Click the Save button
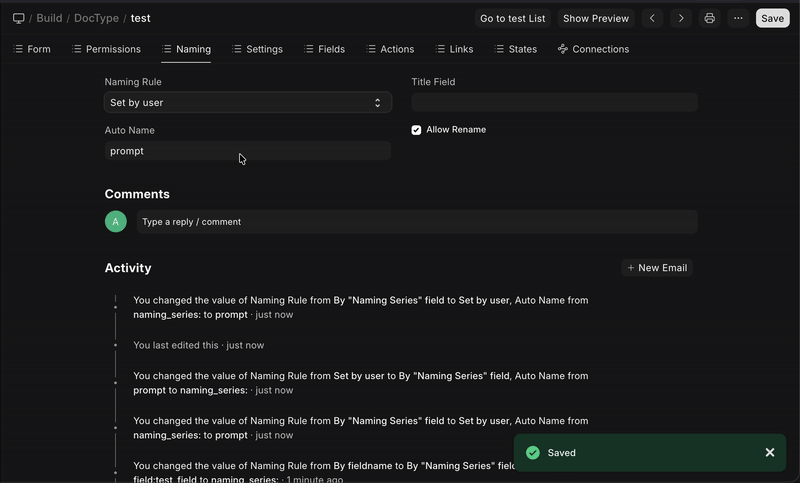 pyautogui.click(x=772, y=18)
